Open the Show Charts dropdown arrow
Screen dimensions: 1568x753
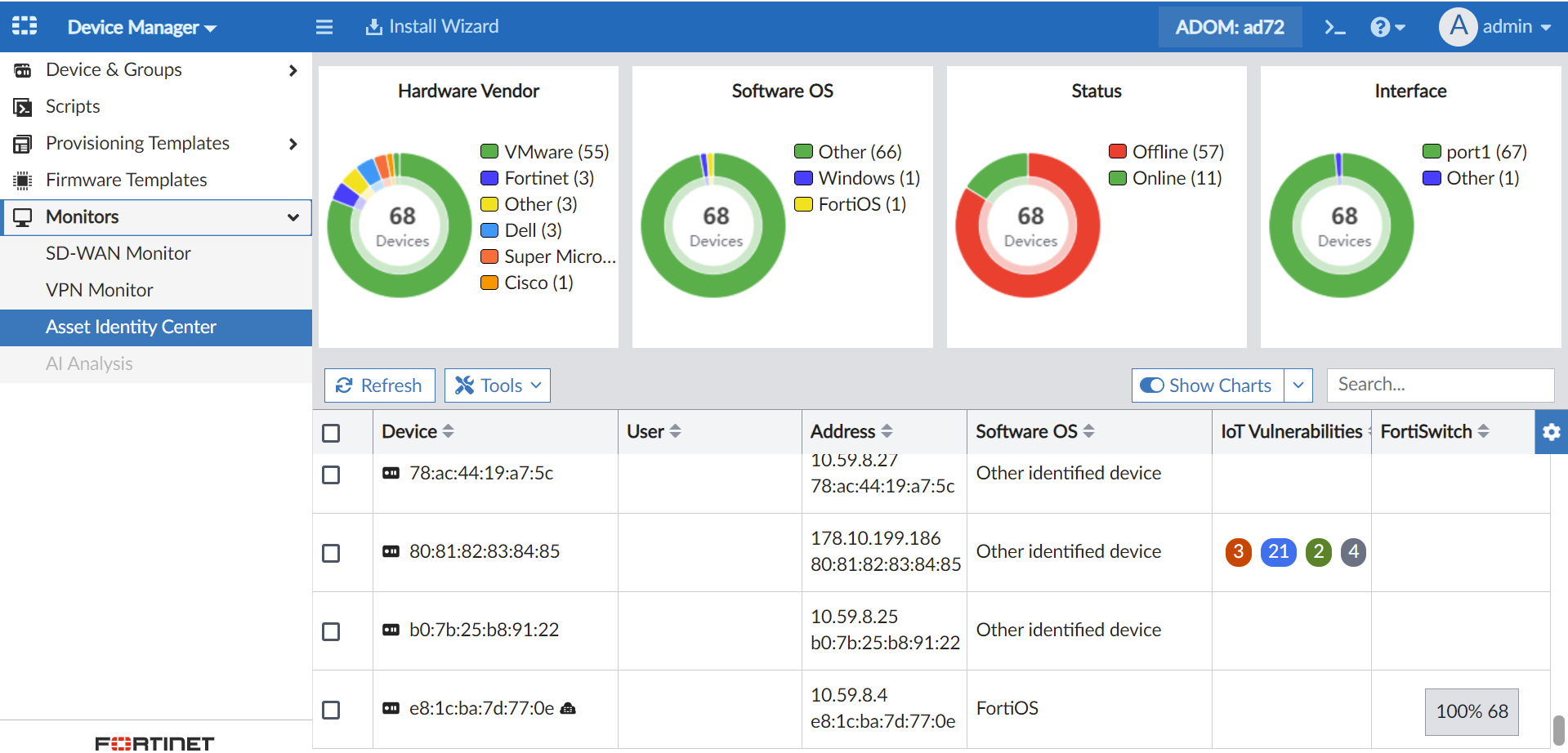1298,385
